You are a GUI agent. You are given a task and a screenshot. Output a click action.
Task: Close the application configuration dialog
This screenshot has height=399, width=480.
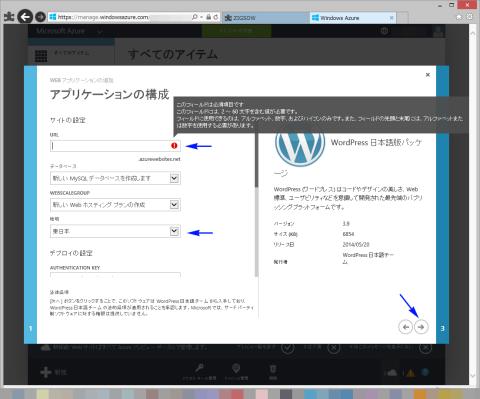pyautogui.click(x=428, y=75)
